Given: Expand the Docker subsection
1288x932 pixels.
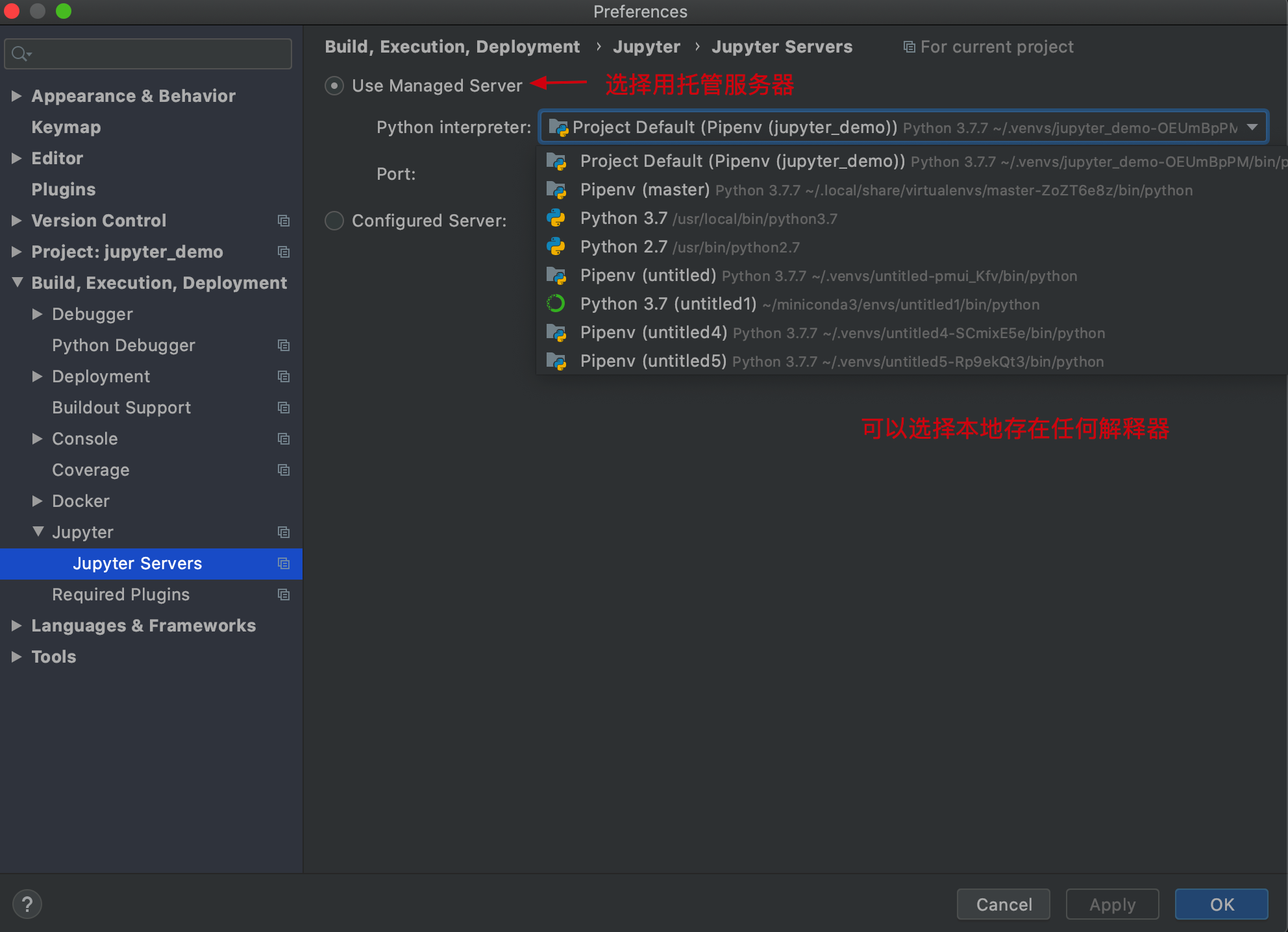Looking at the screenshot, I should click(38, 501).
